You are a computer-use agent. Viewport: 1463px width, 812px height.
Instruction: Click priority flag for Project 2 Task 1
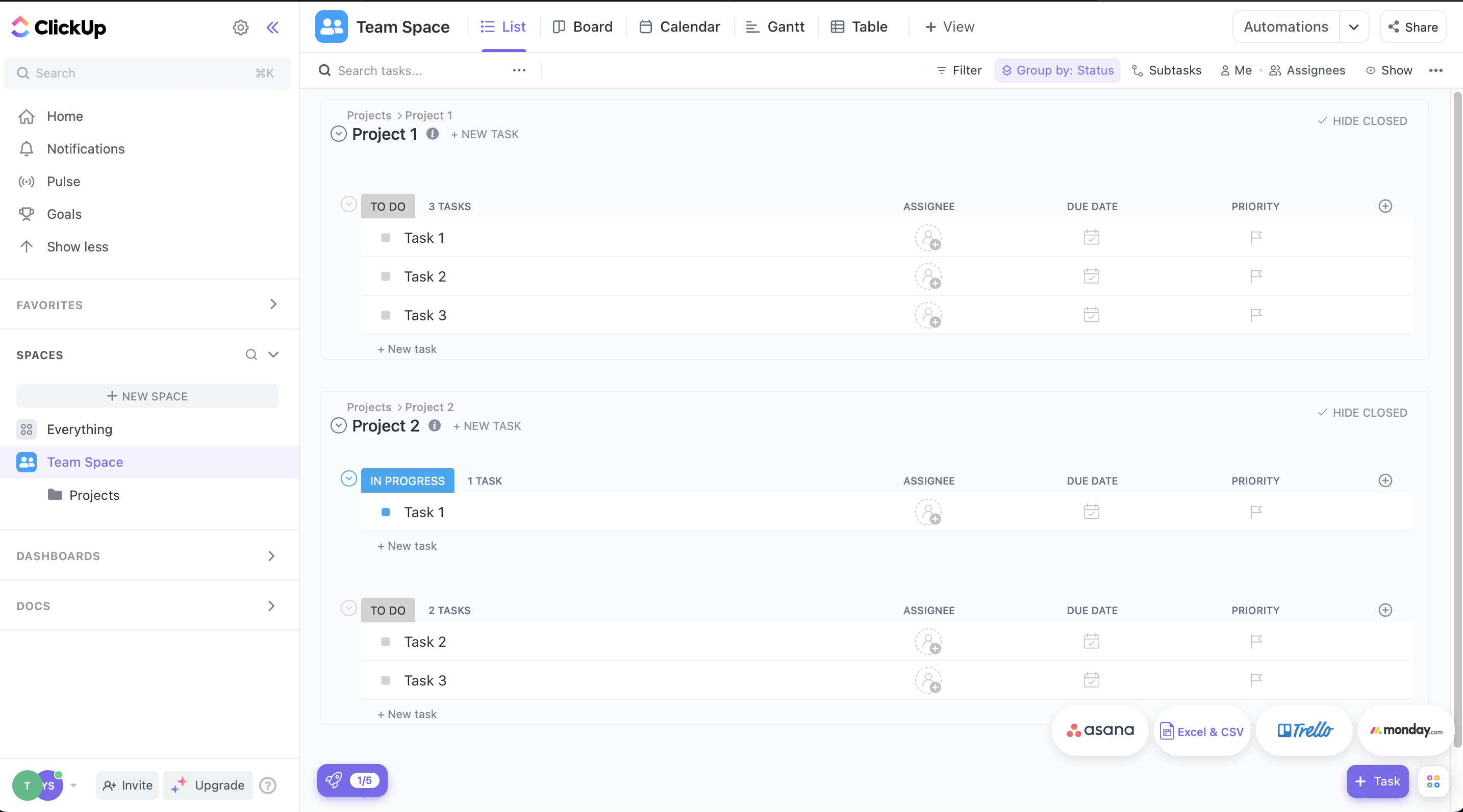(x=1256, y=512)
